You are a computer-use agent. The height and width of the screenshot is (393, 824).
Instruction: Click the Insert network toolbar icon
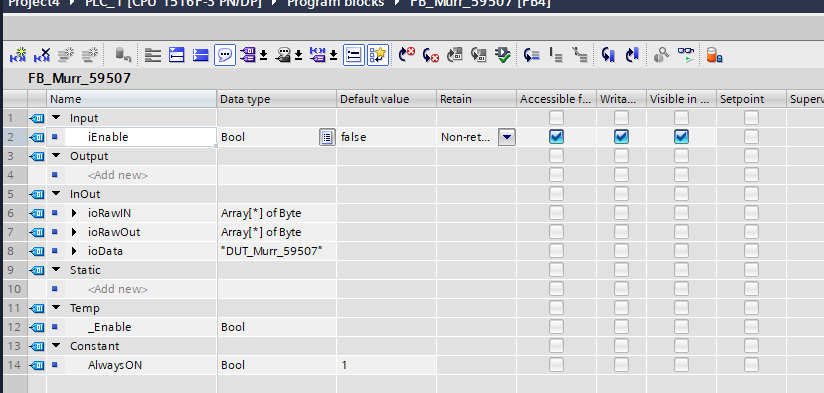[x=18, y=55]
